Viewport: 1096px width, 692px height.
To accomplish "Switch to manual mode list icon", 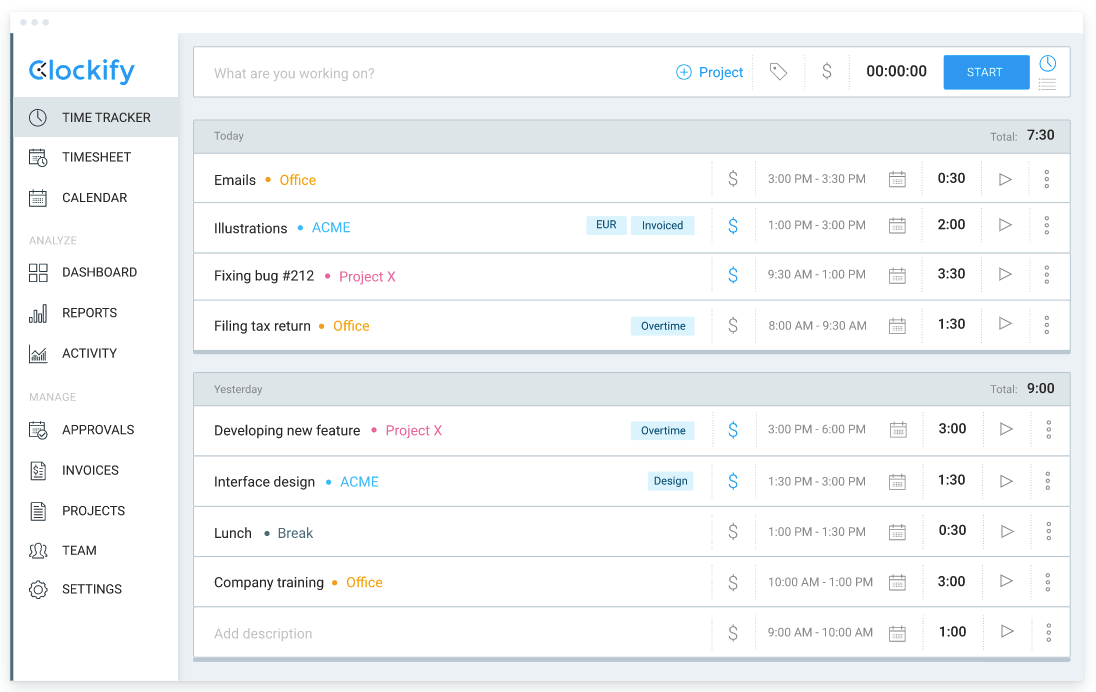I will pyautogui.click(x=1047, y=85).
